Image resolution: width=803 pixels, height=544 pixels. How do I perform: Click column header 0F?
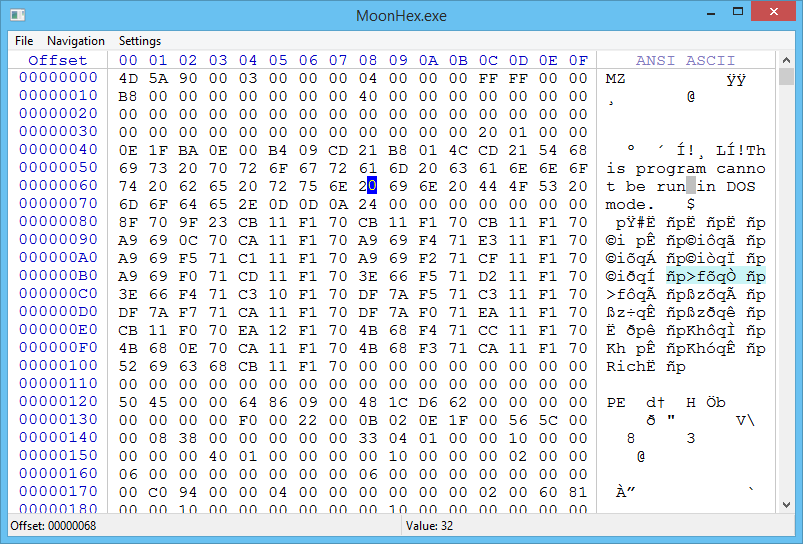[x=578, y=60]
